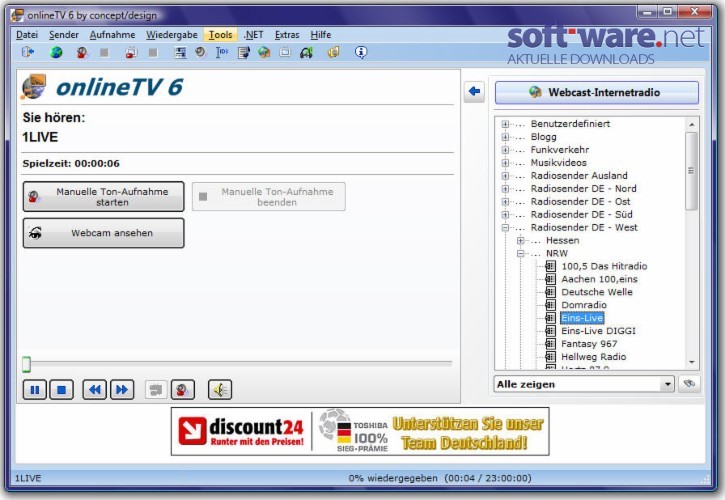
Task: Expand the Benutzerdefiniert tree node
Action: click(505, 124)
